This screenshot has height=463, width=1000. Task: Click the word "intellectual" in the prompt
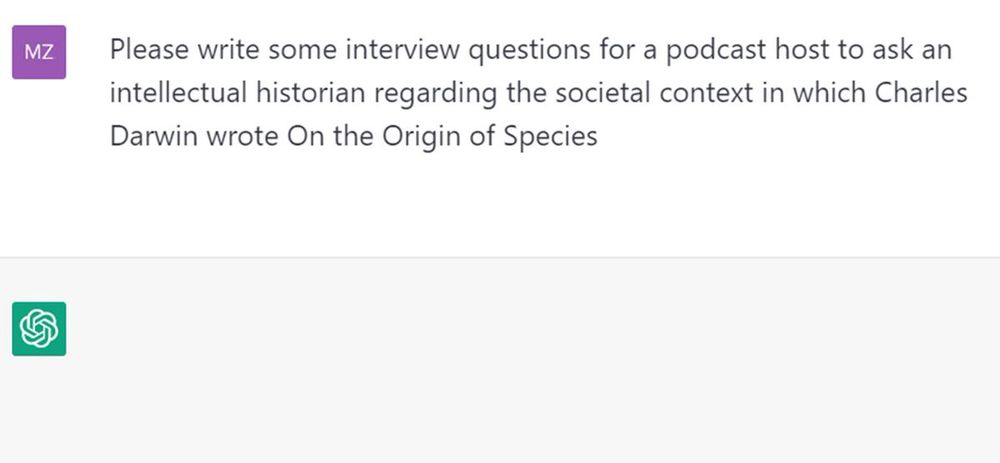coord(179,93)
